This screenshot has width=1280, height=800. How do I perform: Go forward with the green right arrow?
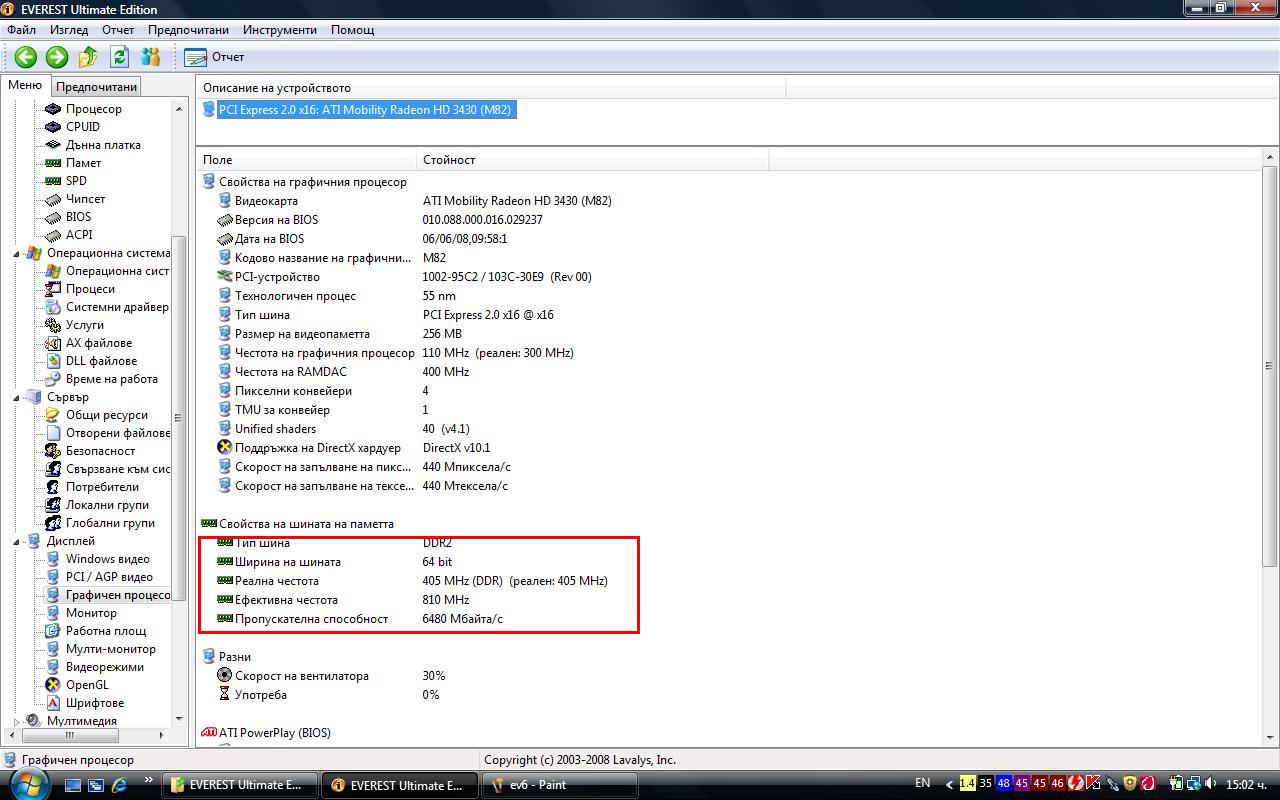[57, 57]
